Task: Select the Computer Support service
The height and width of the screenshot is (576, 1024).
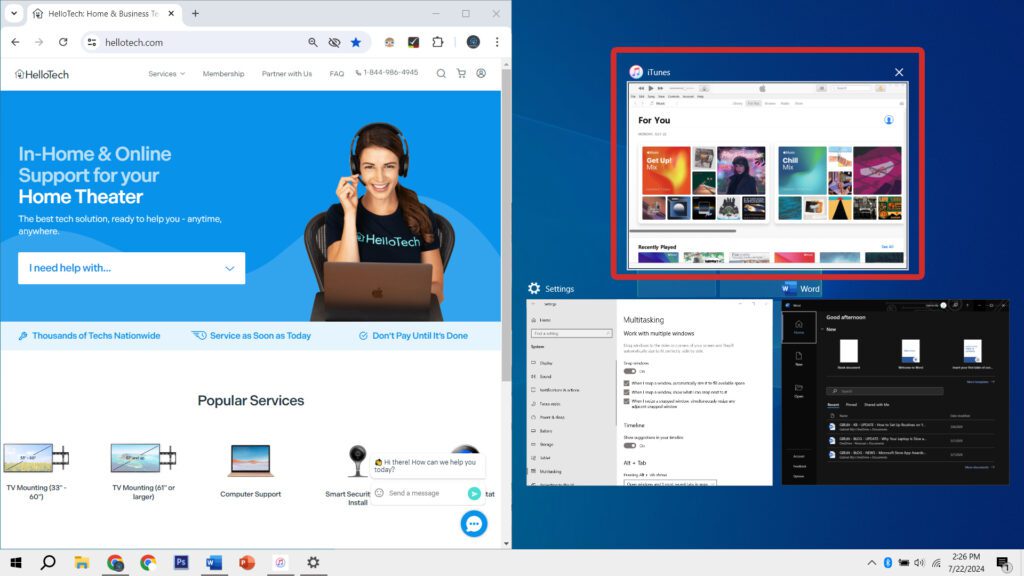Action: coord(251,470)
